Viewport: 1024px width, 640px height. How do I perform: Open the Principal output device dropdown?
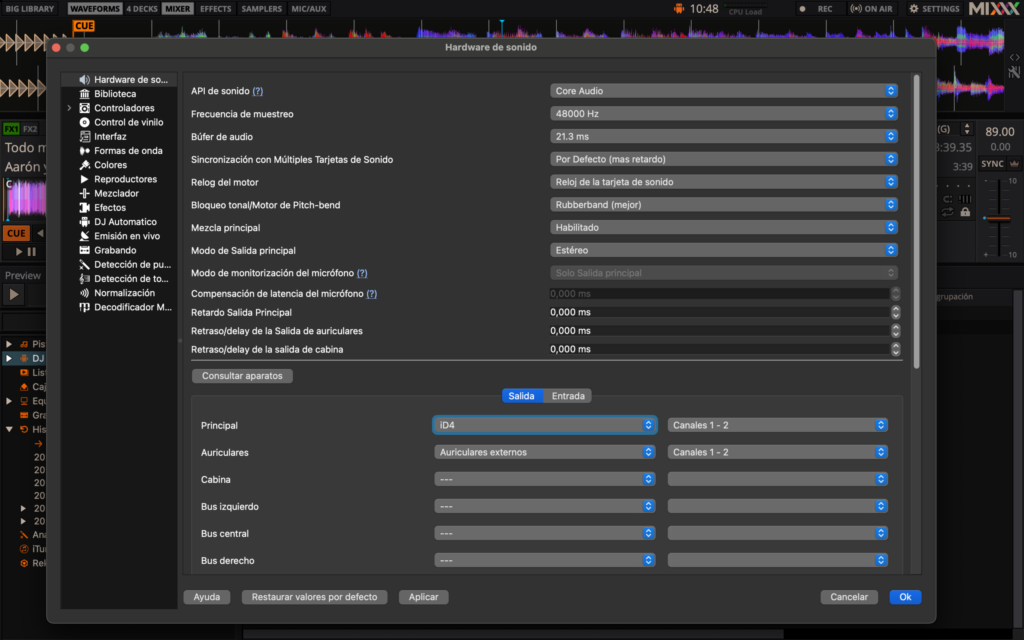tap(545, 425)
